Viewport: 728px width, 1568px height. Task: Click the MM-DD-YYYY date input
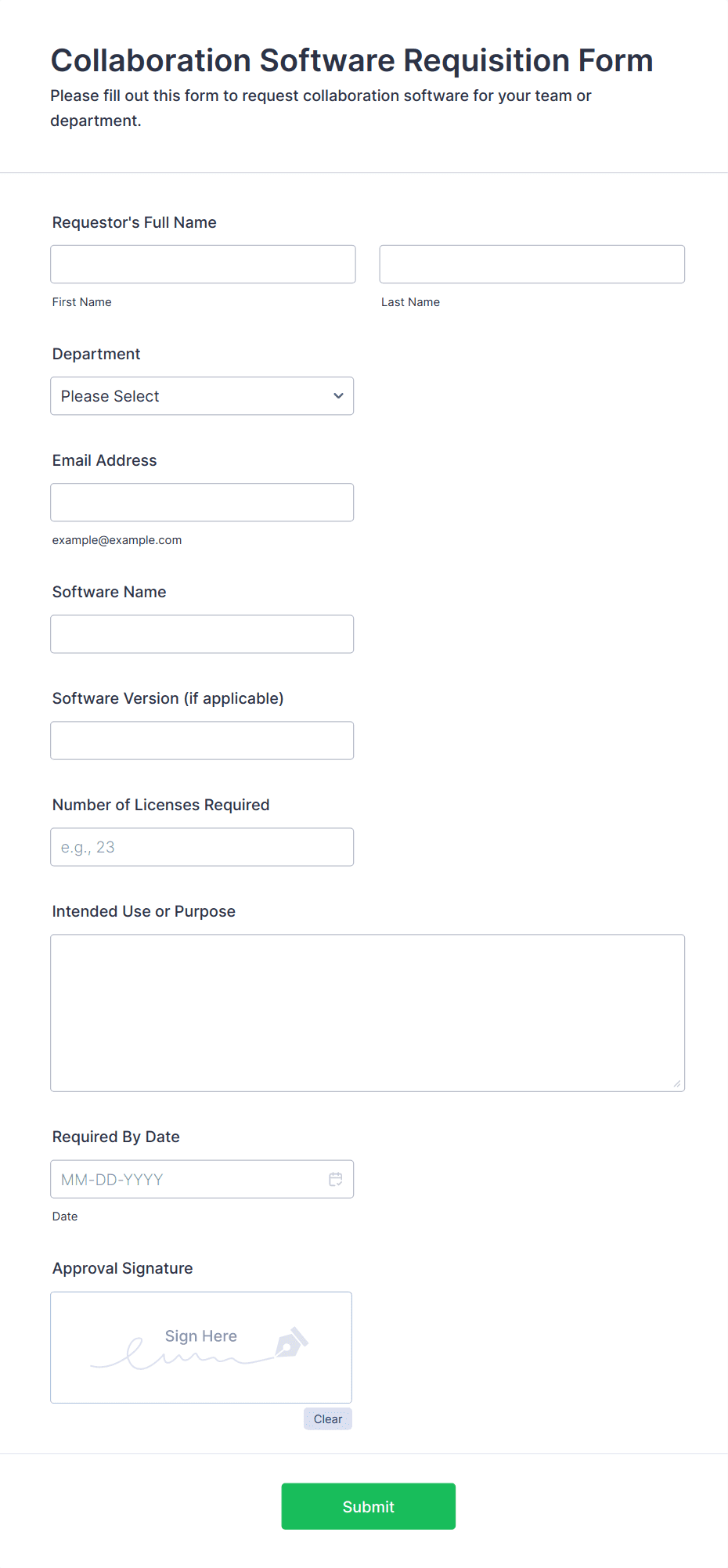pyautogui.click(x=188, y=1179)
